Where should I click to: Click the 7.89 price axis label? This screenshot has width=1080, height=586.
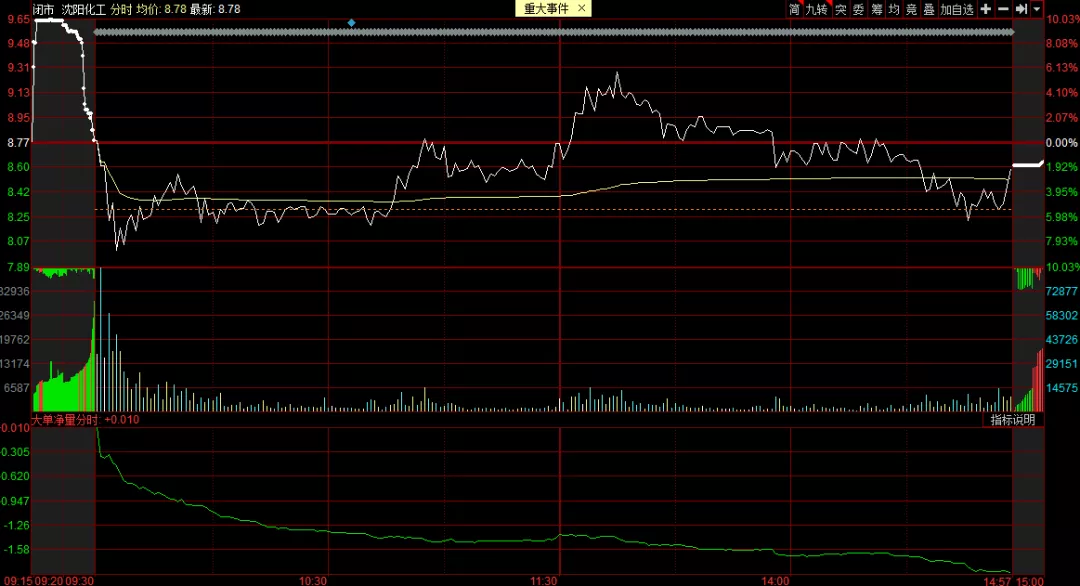(19, 267)
